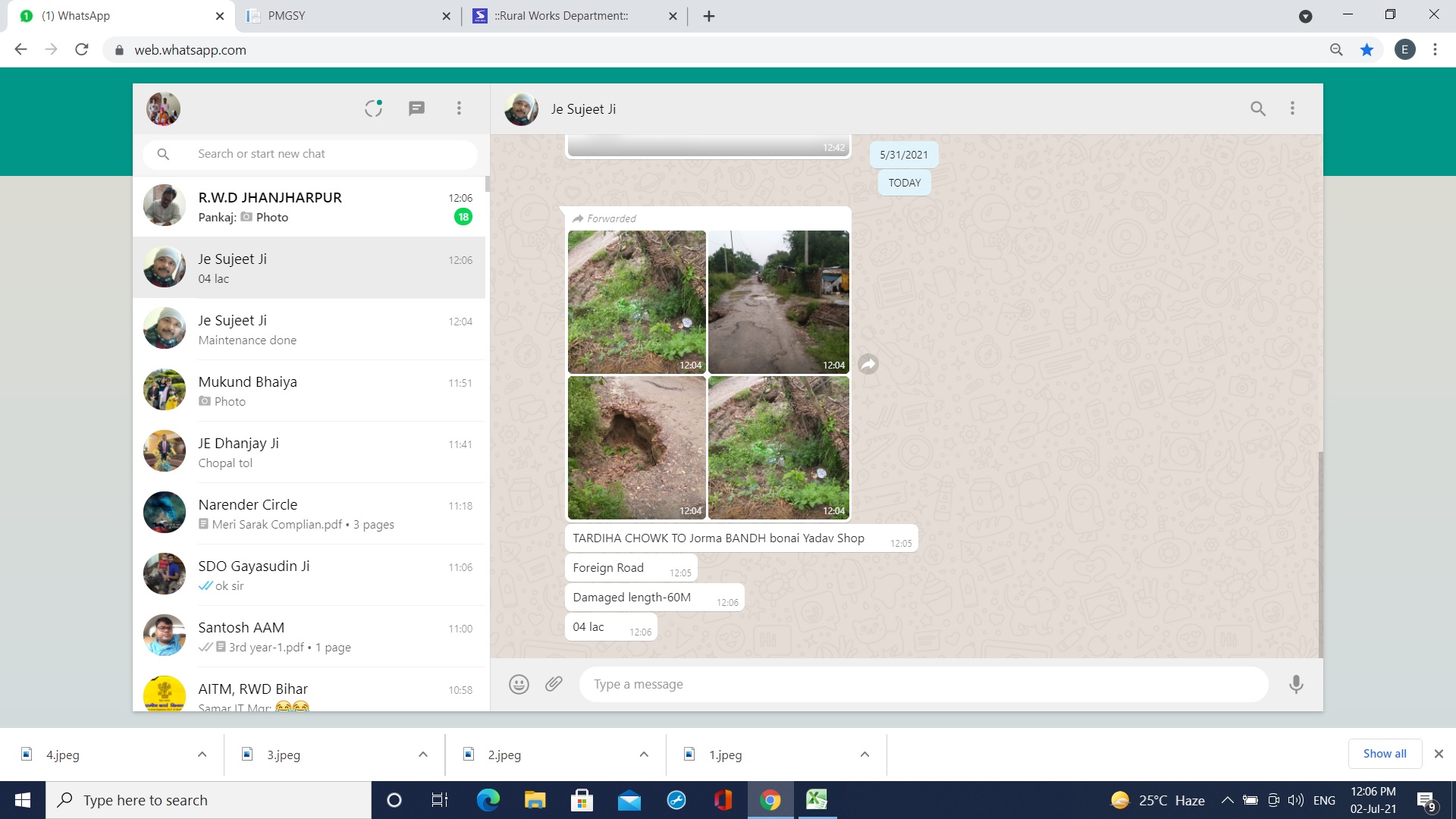The image size is (1456, 819).
Task: Open R.W.D JHANJHARPUR chat
Action: pyautogui.click(x=309, y=206)
